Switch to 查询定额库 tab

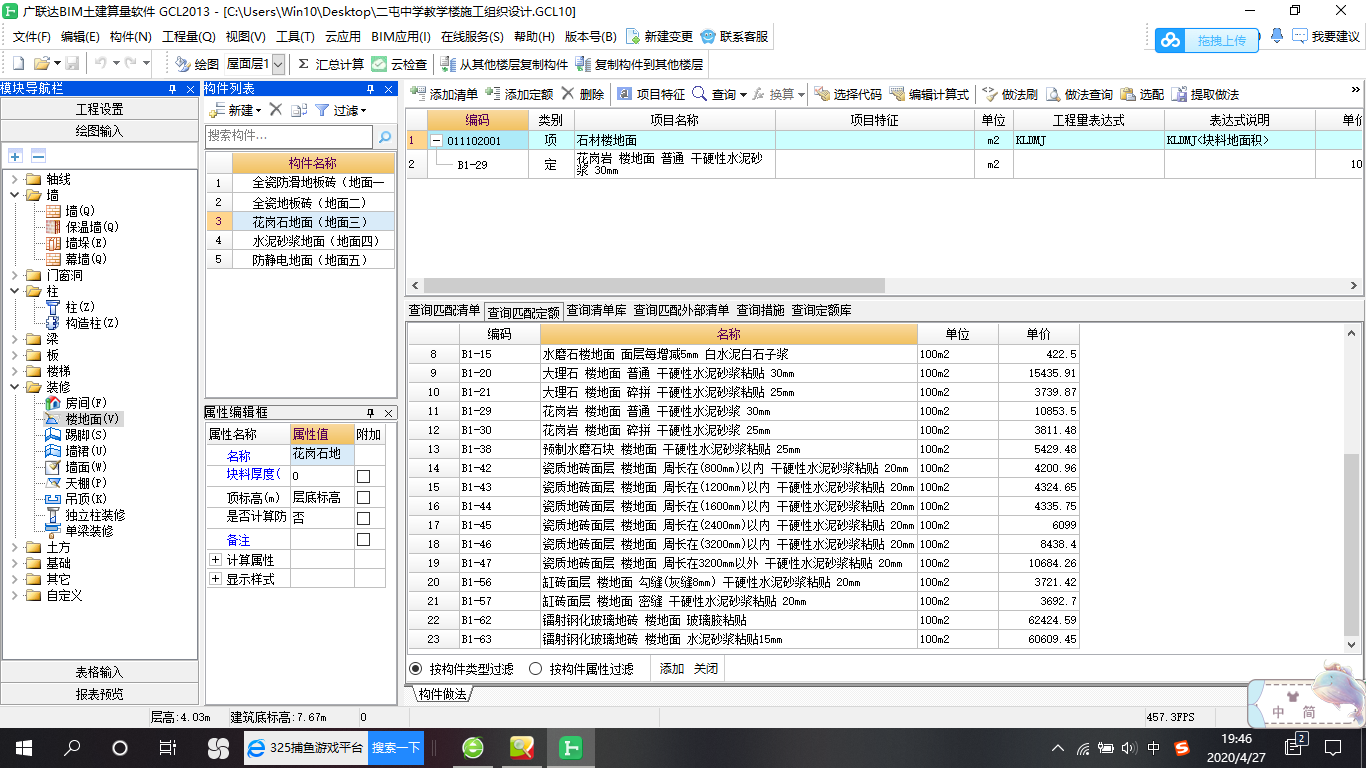click(822, 310)
